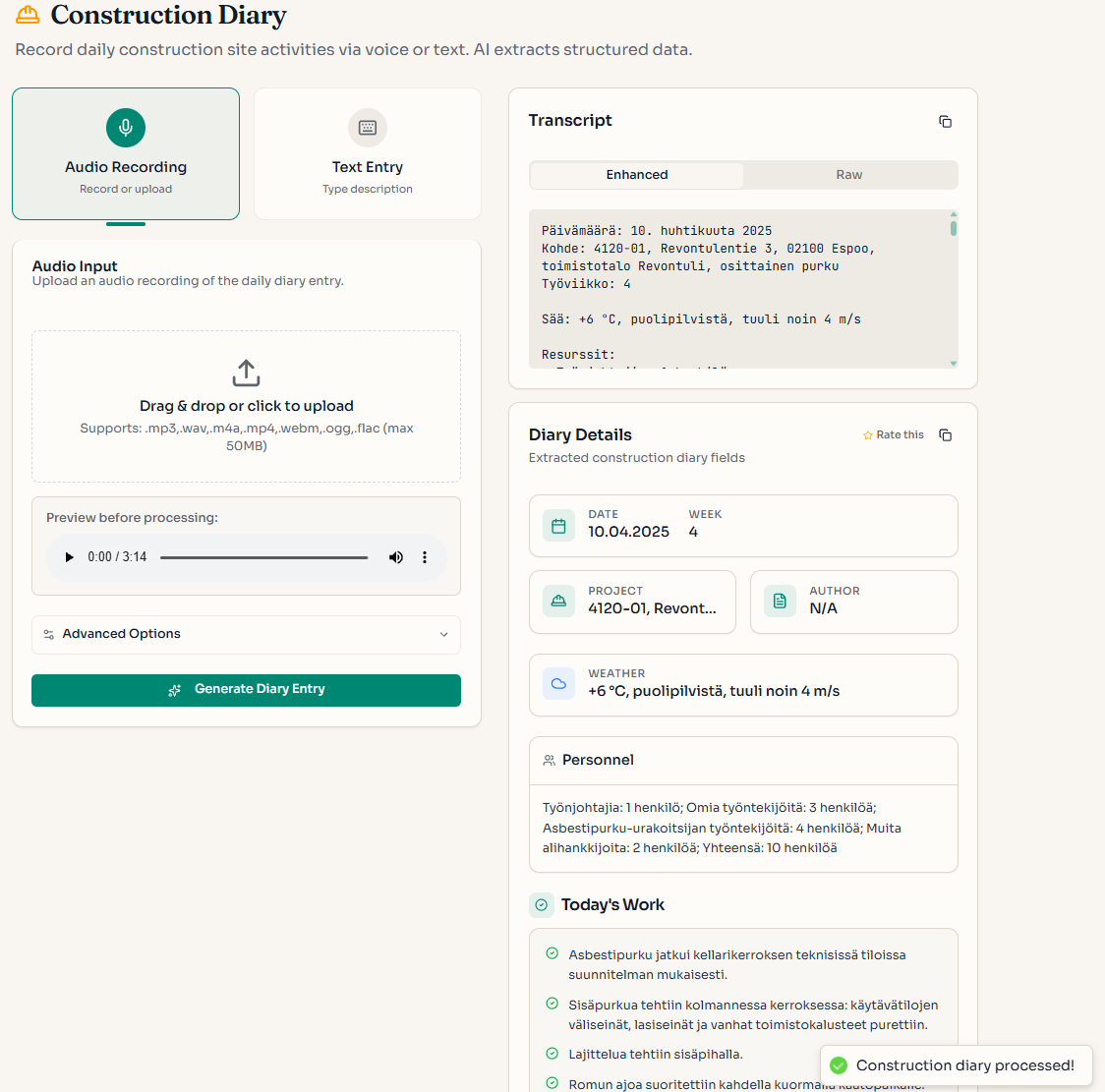Expand the Advanced Options section
Screen dimensions: 1105x1092
pyautogui.click(x=246, y=634)
